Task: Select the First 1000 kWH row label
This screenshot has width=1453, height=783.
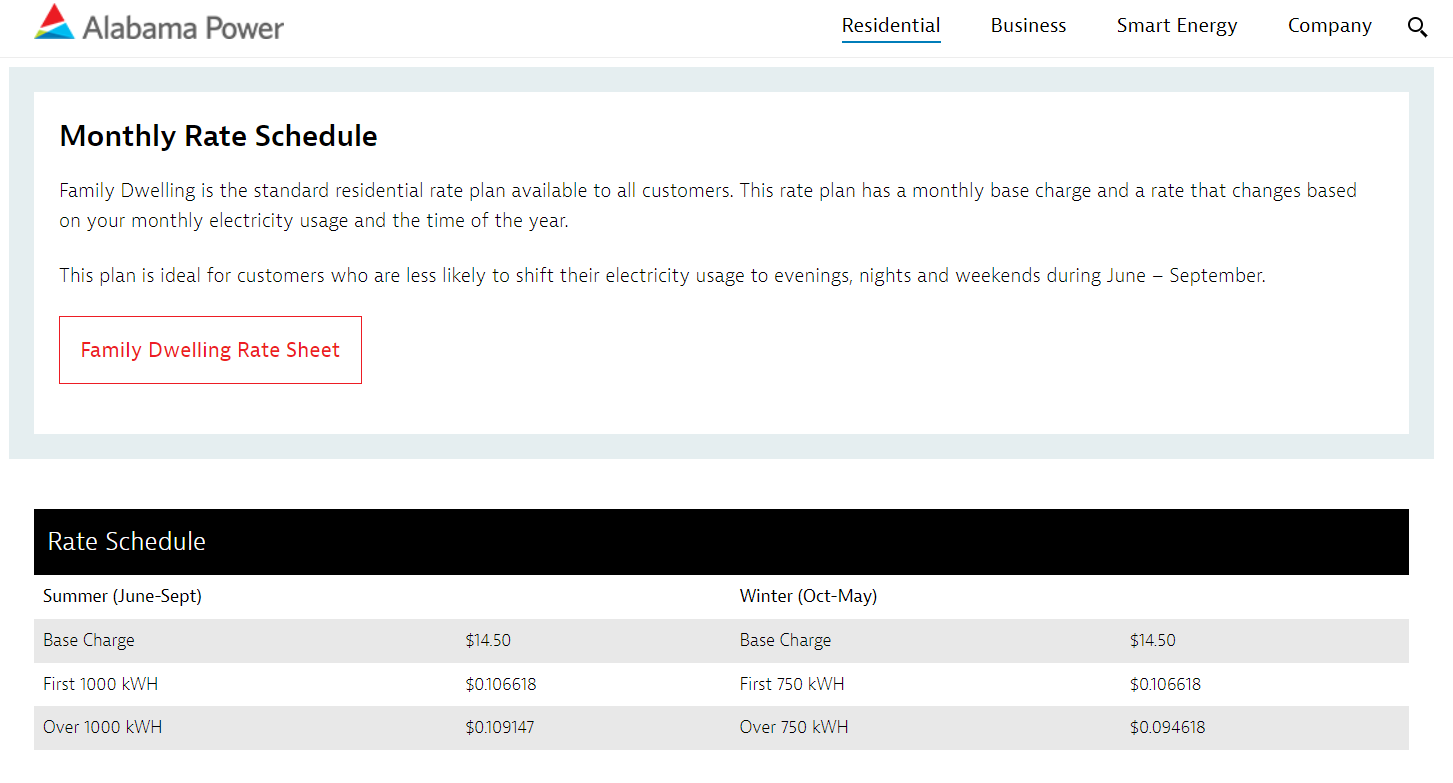Action: (x=101, y=684)
